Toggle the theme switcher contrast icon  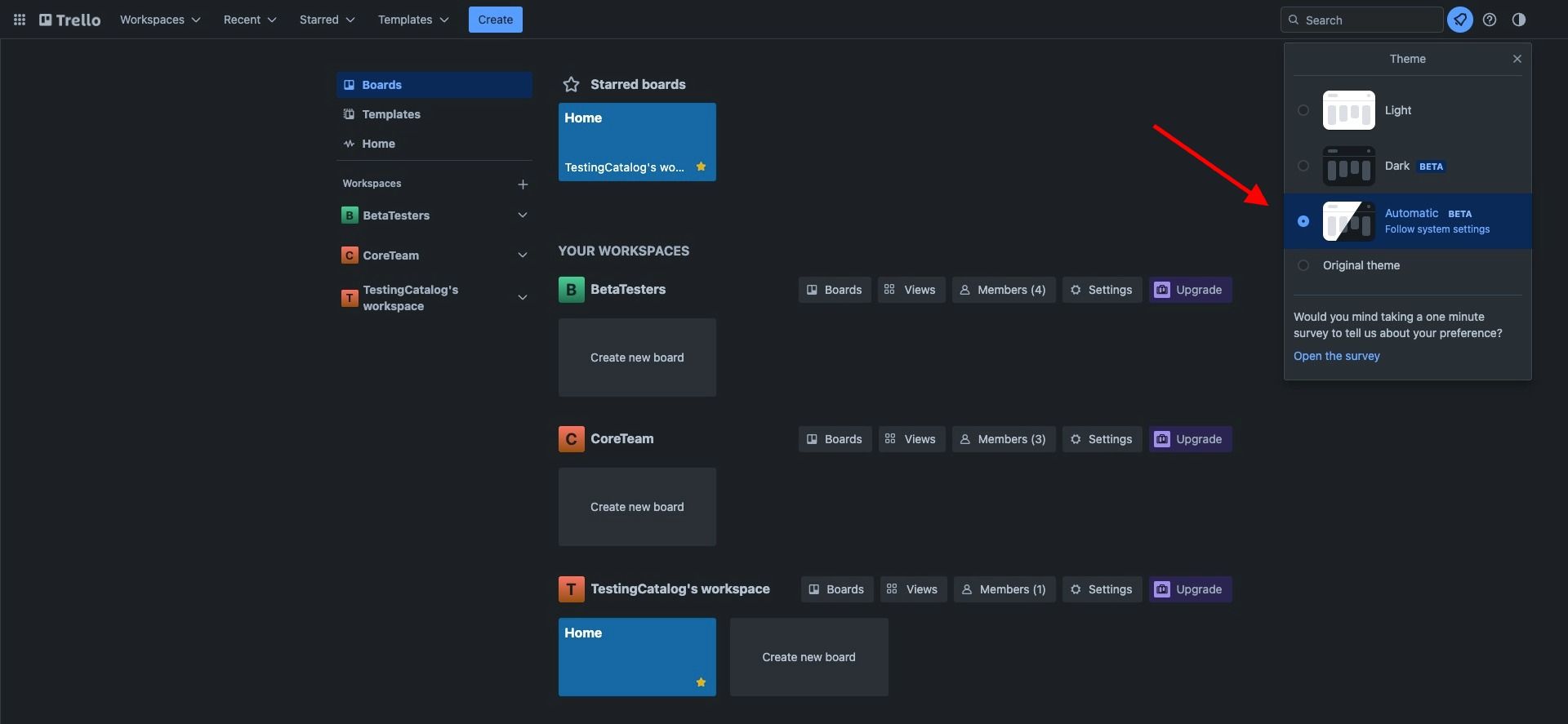[x=1519, y=20]
